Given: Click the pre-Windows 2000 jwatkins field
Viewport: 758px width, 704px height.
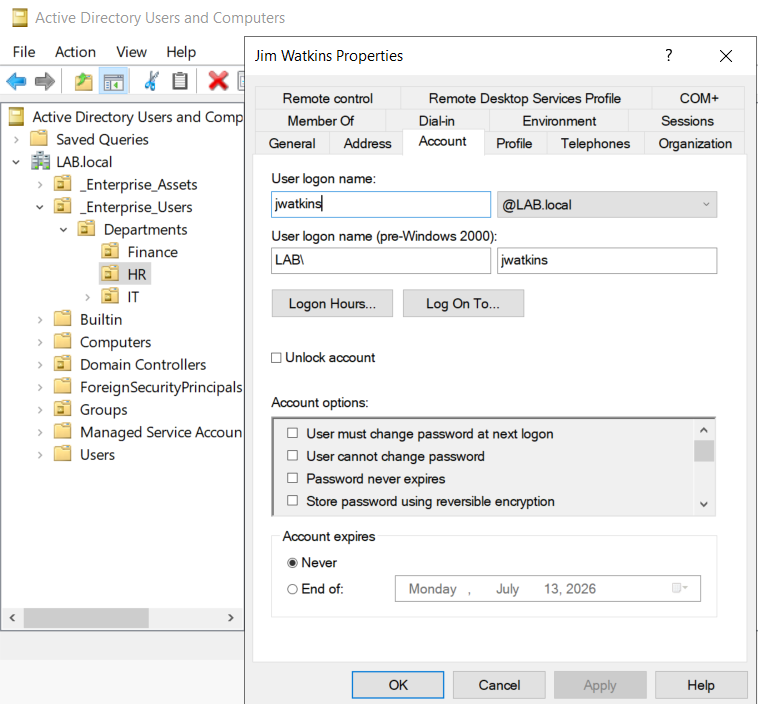Looking at the screenshot, I should (607, 261).
